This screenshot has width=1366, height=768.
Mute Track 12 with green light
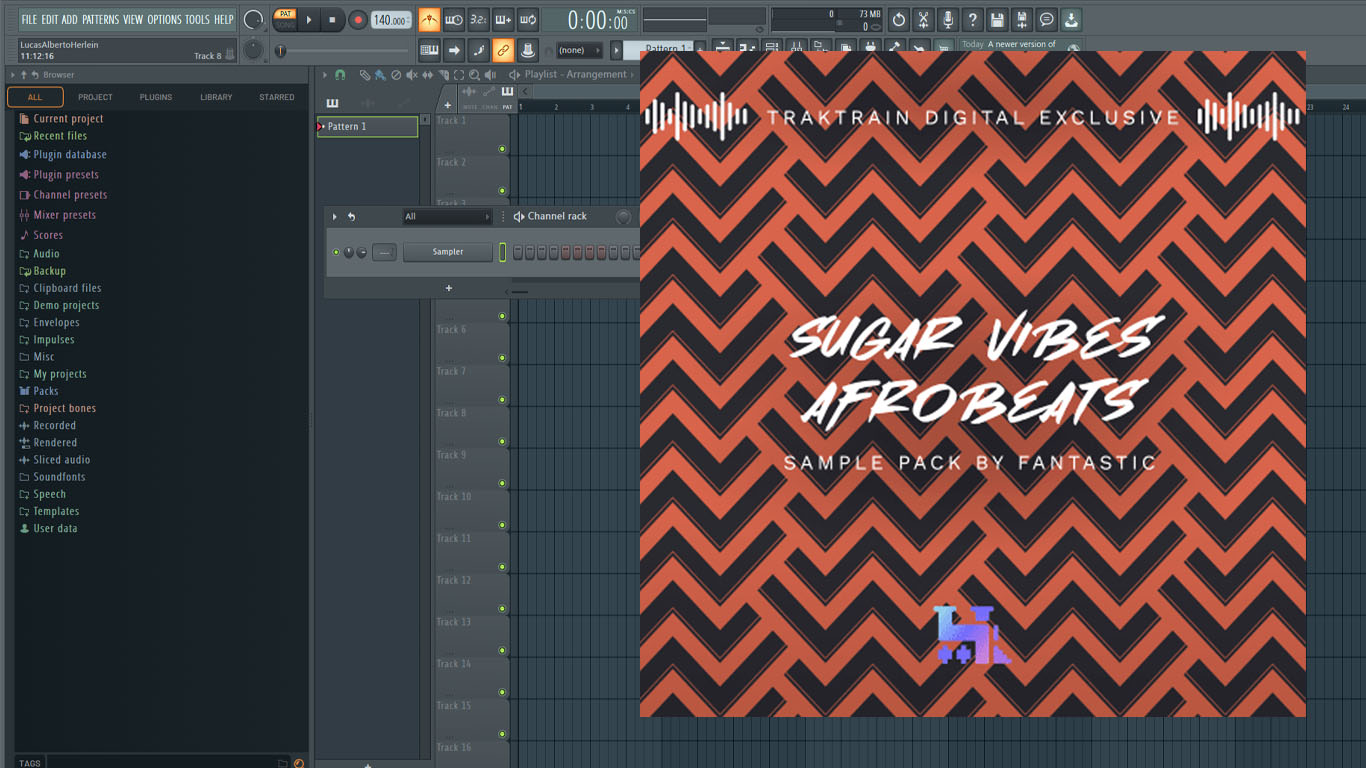pyautogui.click(x=502, y=608)
